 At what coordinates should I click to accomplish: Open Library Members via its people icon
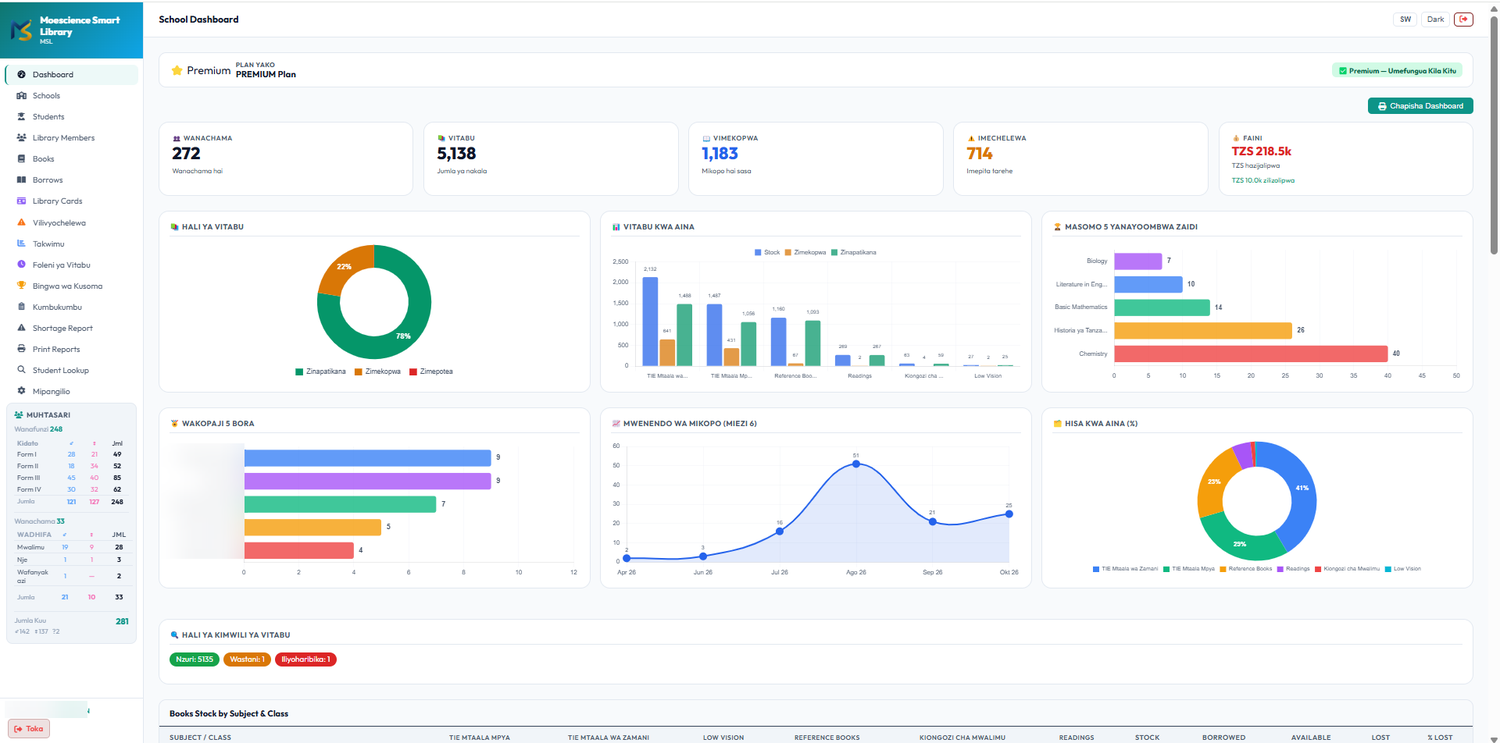click(x=22, y=138)
